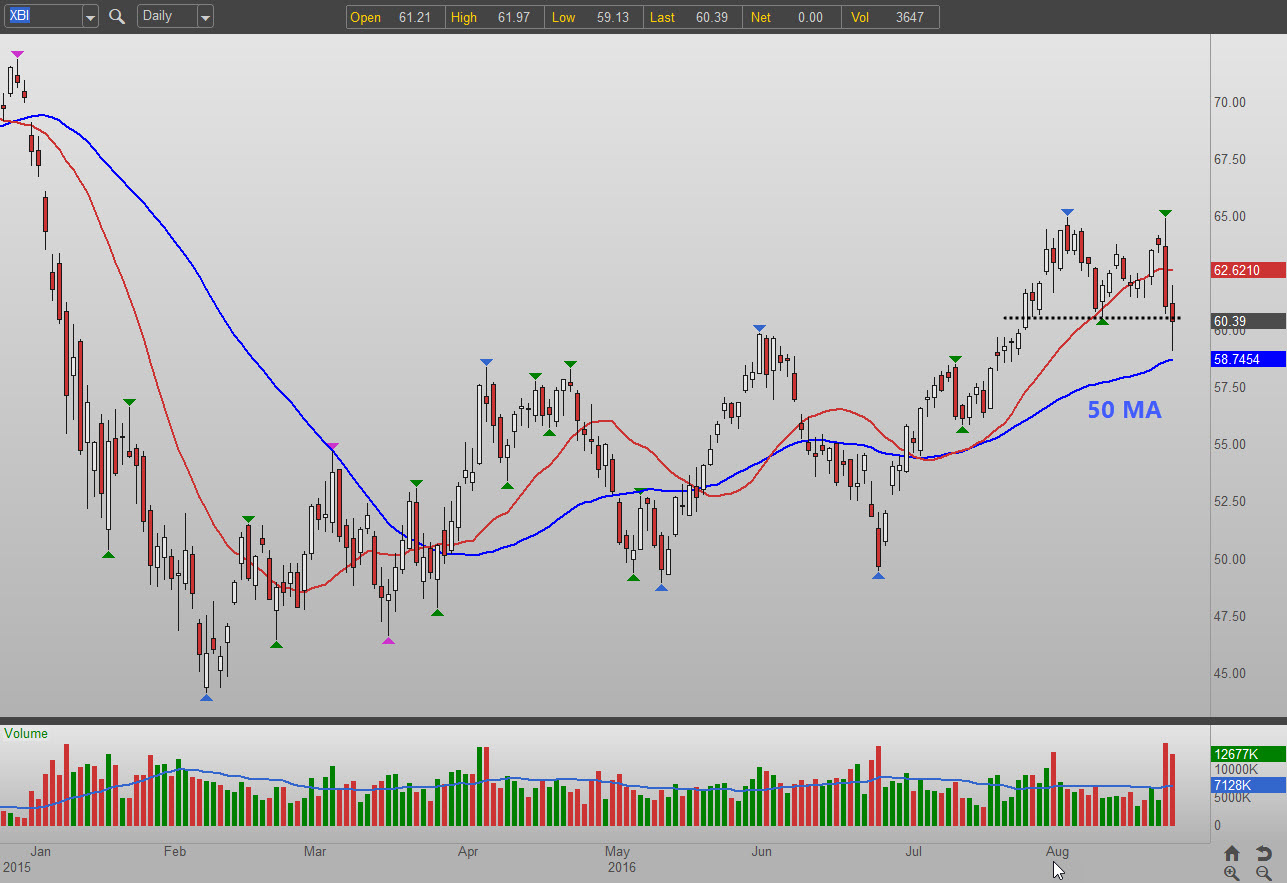Zoom in with the plus magnifier icon
Screen dimensions: 1287x883
1232,873
